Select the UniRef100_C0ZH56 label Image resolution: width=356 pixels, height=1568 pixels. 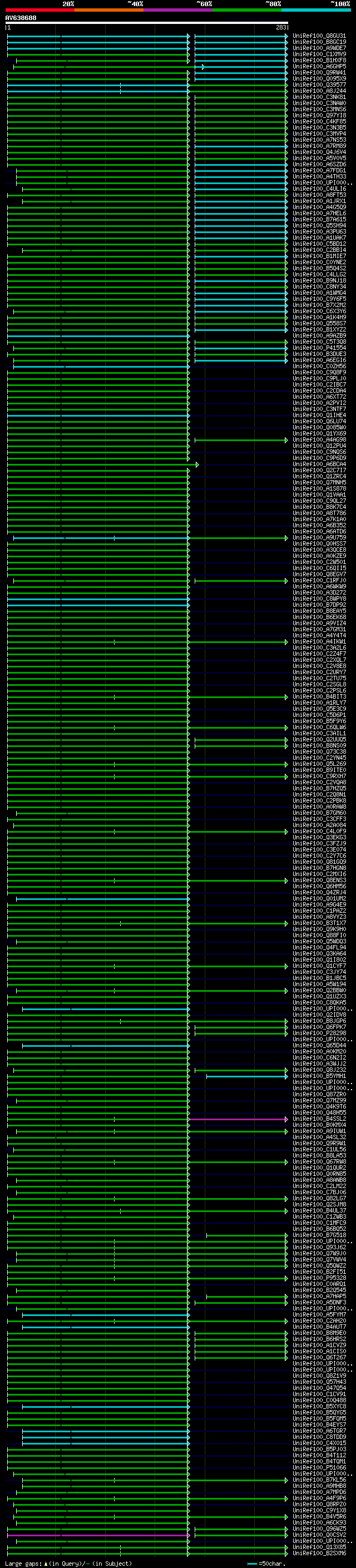319,367
